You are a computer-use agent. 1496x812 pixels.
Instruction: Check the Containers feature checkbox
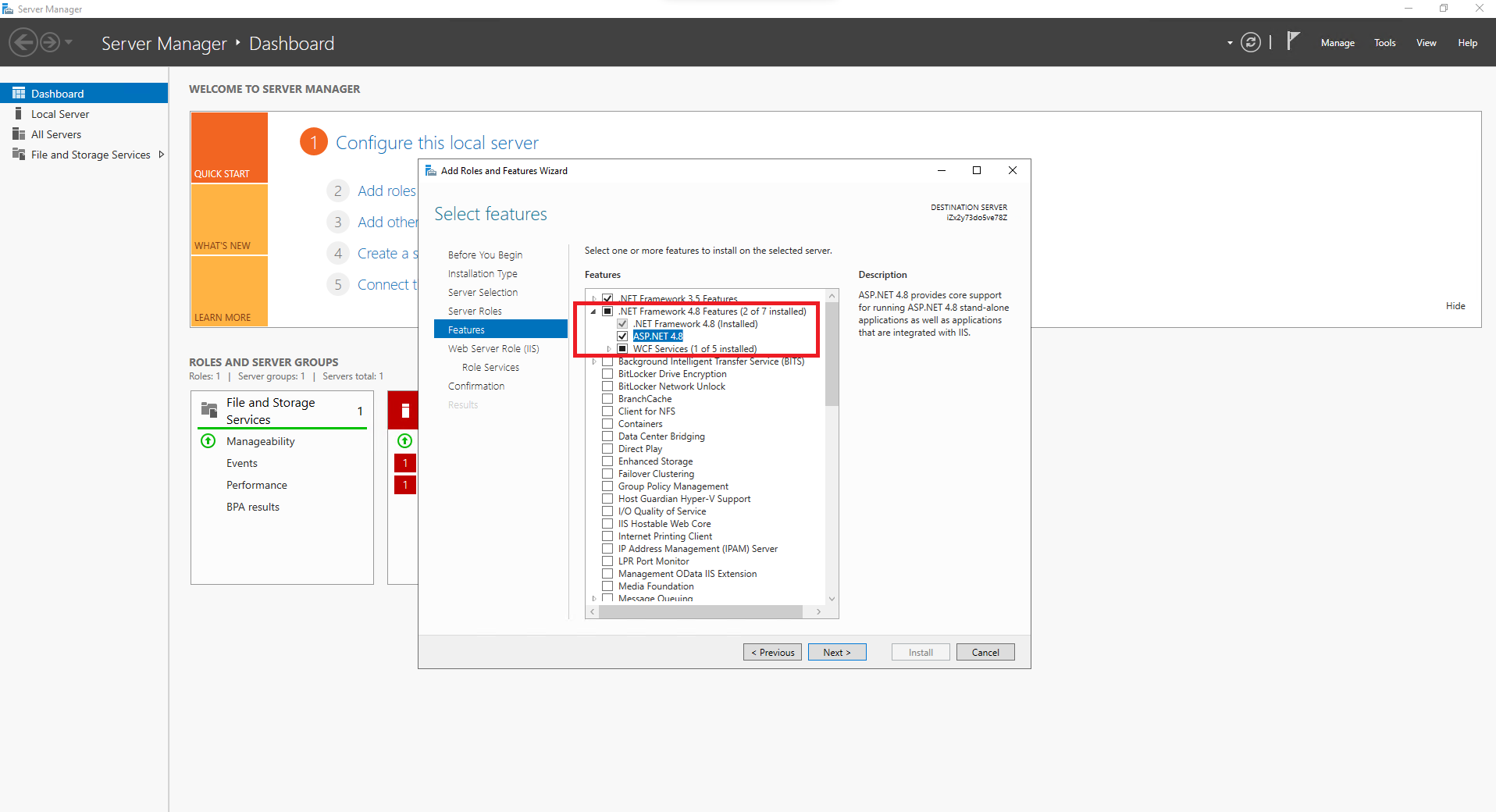coord(607,424)
